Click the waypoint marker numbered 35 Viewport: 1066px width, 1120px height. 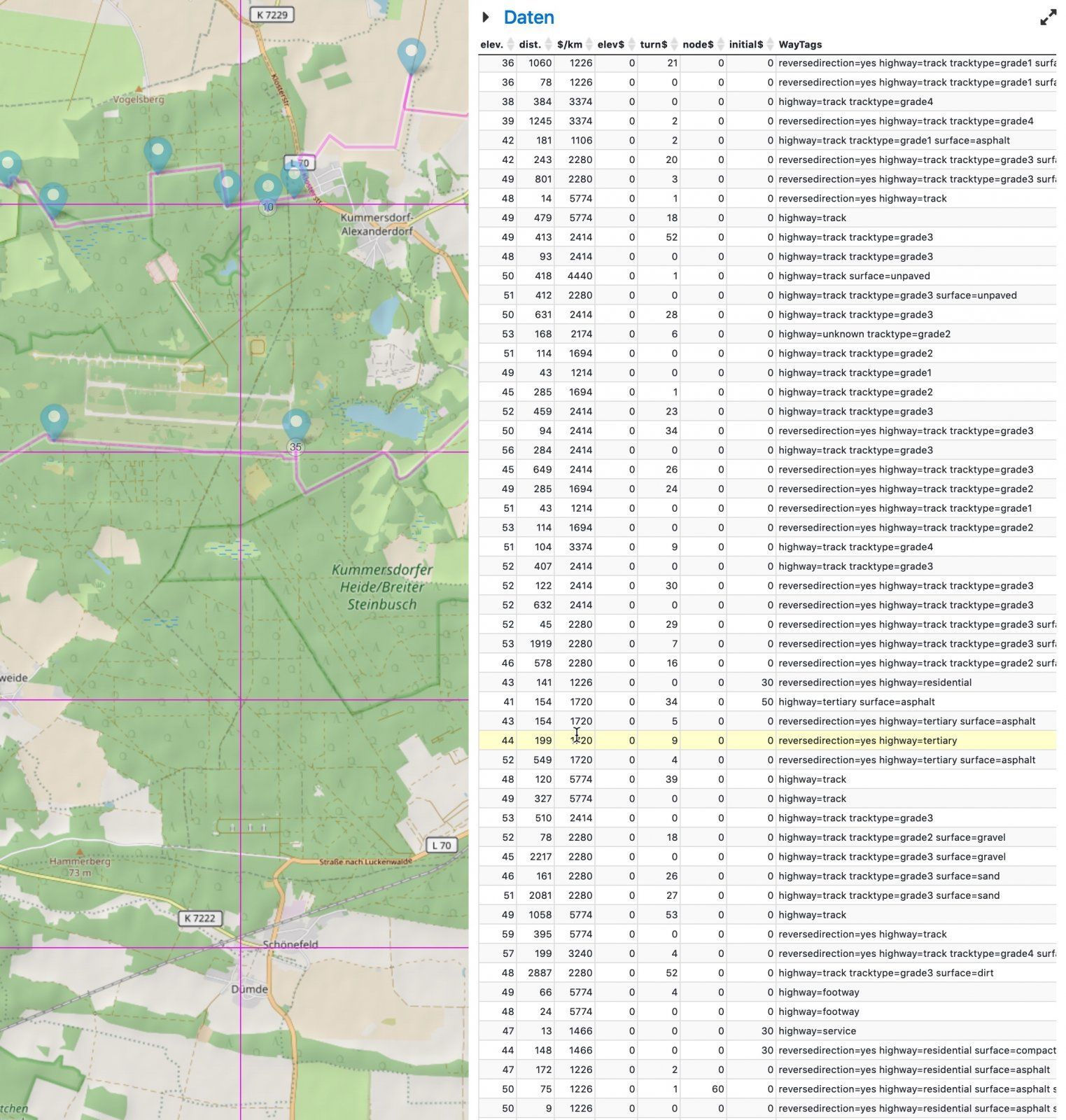(x=295, y=425)
